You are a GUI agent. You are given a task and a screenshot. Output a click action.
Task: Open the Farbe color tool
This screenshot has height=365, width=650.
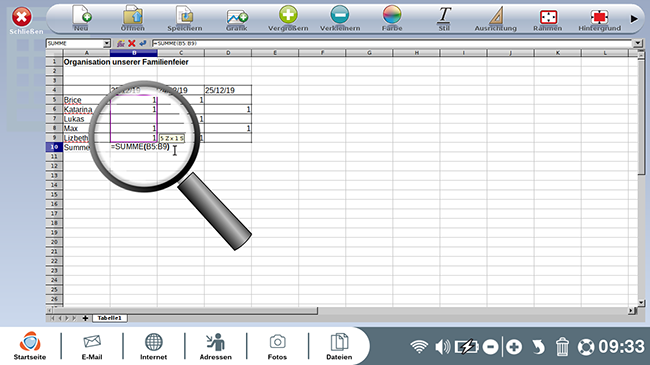point(392,18)
